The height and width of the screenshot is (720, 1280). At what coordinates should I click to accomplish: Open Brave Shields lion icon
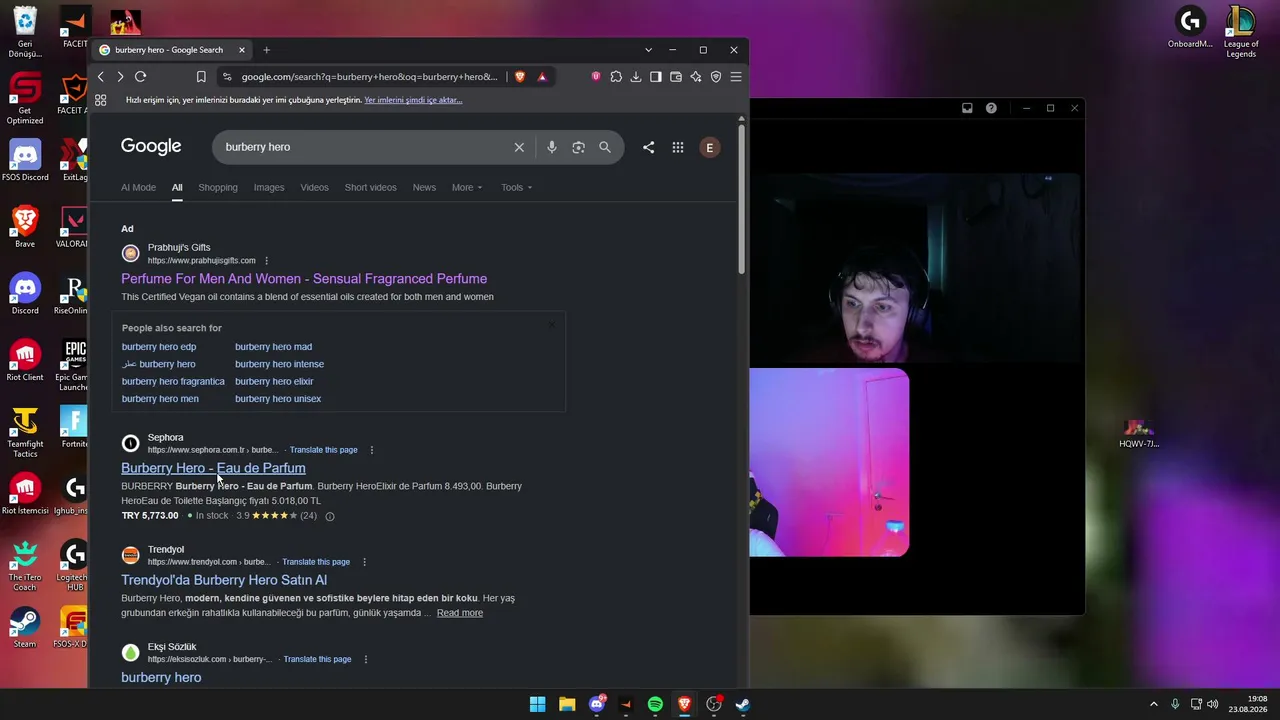tap(520, 77)
